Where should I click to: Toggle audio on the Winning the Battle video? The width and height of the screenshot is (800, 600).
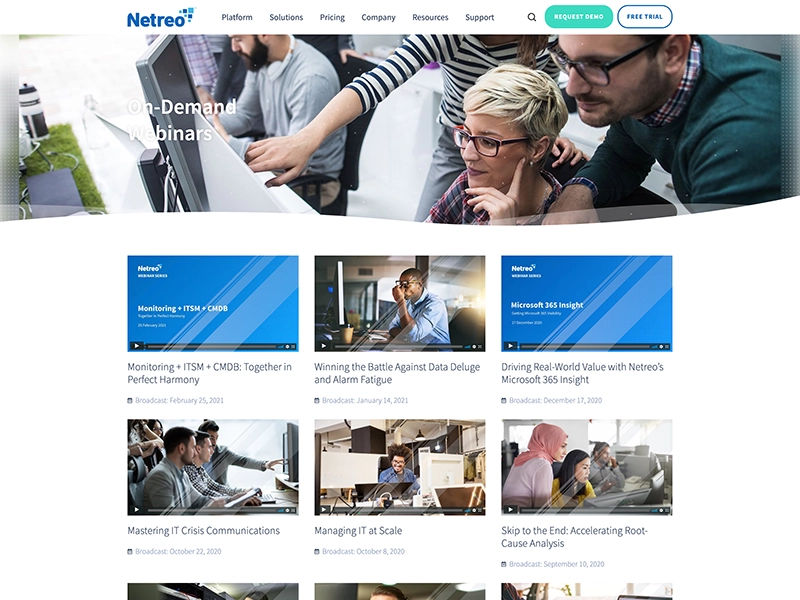(467, 346)
